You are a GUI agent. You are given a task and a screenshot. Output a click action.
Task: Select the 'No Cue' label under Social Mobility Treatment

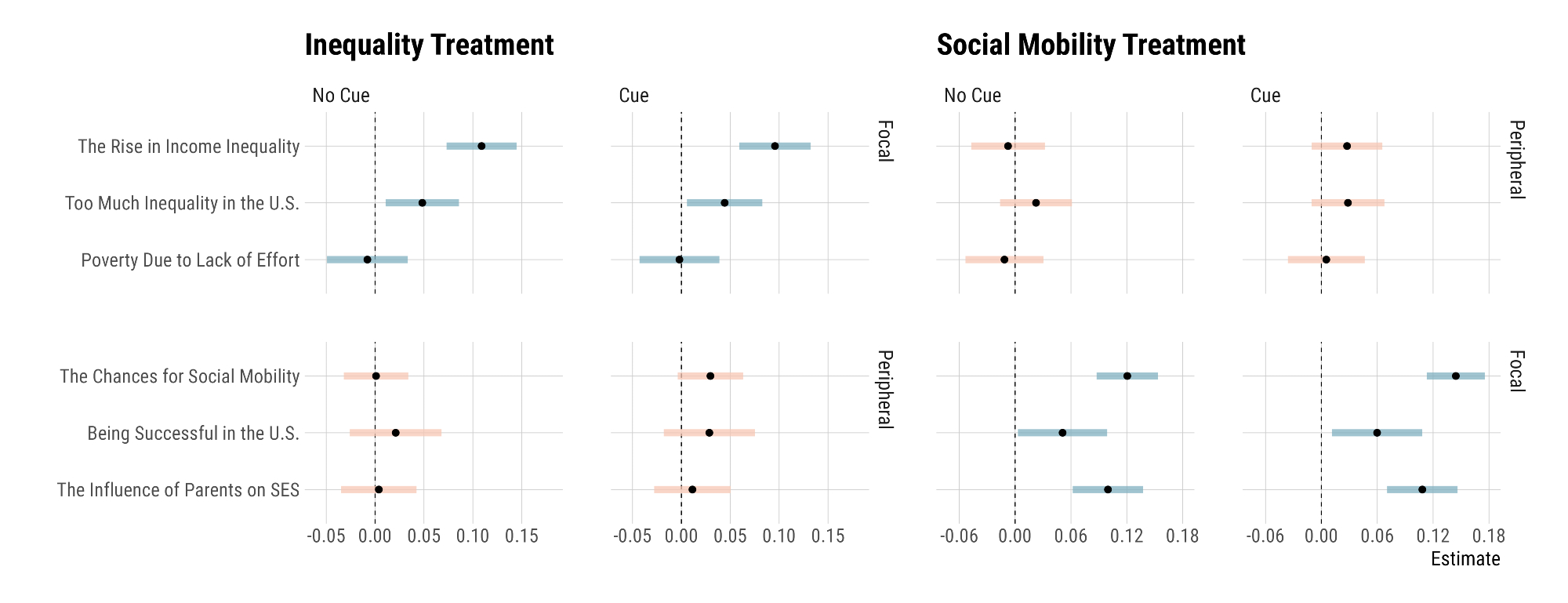coord(972,96)
